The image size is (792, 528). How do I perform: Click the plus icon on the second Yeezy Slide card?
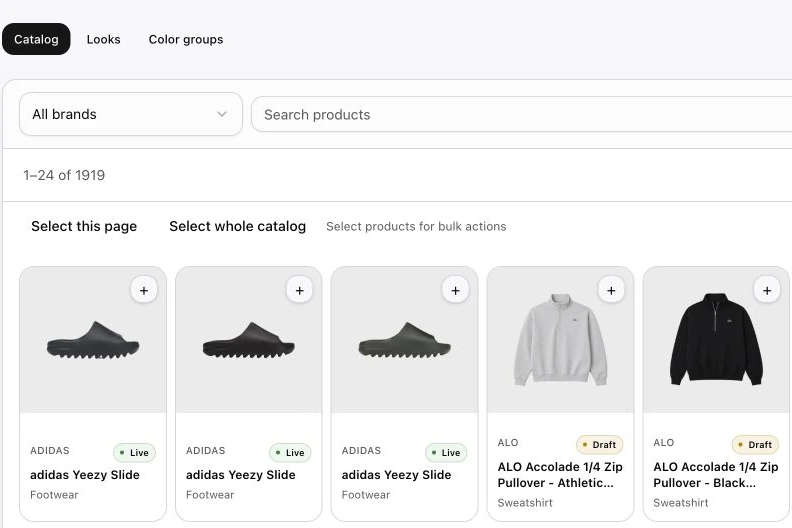(300, 291)
